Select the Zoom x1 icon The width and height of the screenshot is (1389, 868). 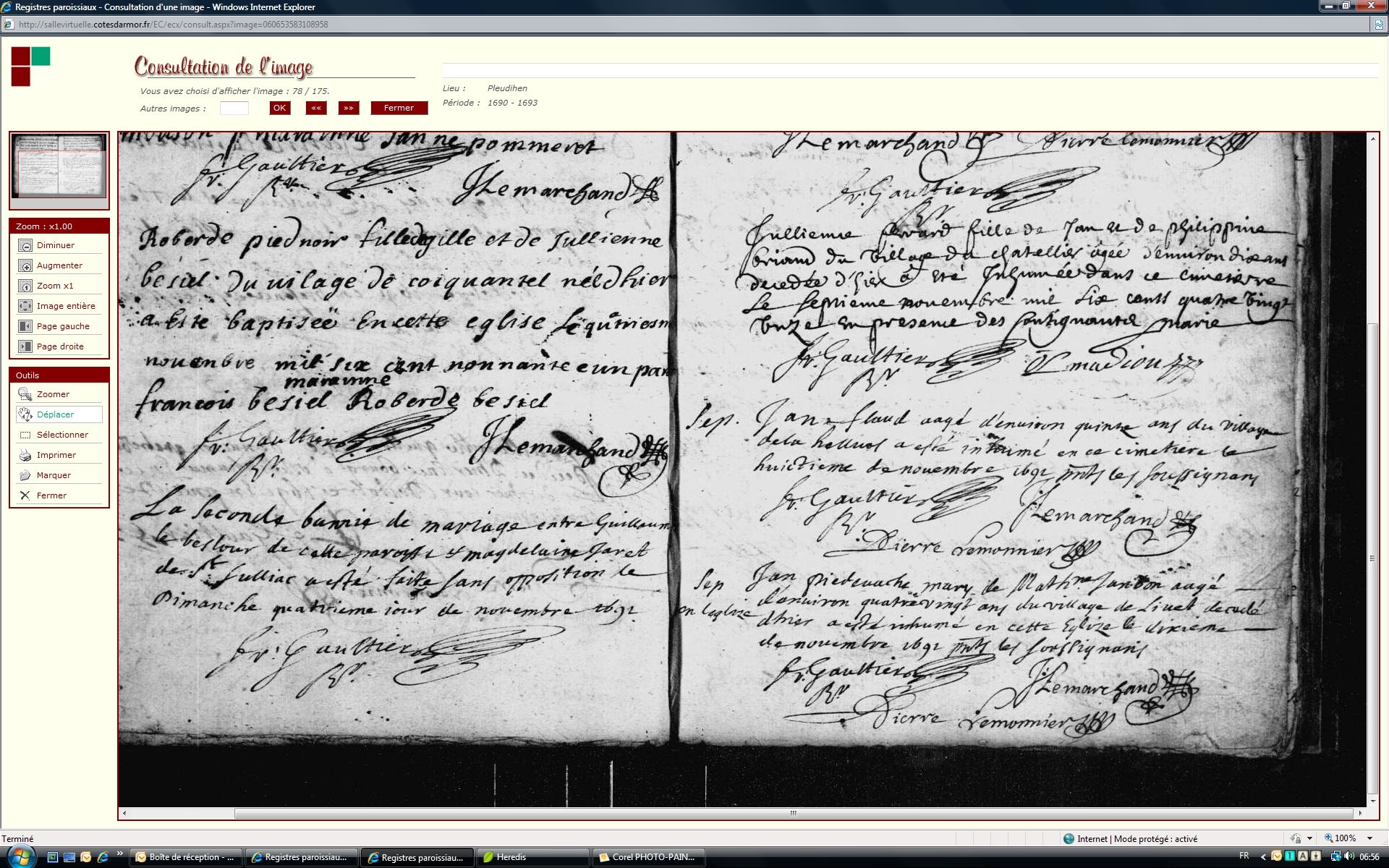tap(25, 286)
